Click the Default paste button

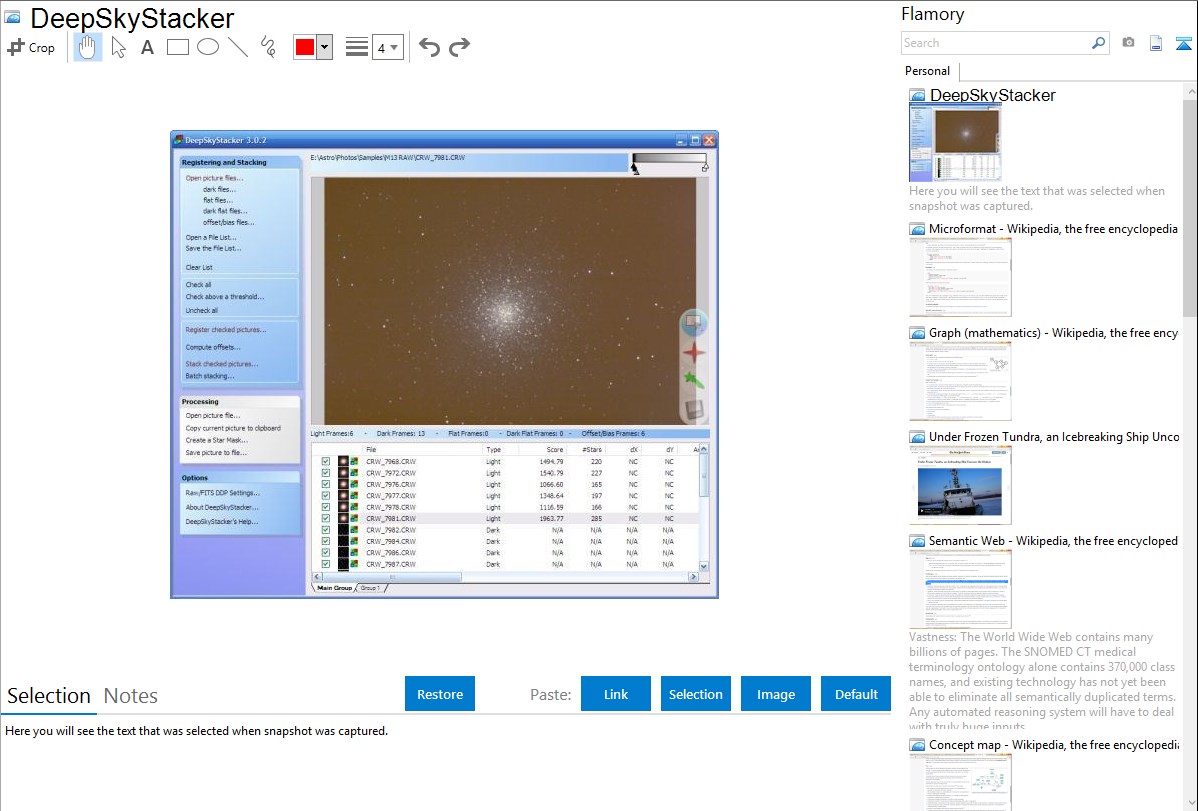click(856, 694)
